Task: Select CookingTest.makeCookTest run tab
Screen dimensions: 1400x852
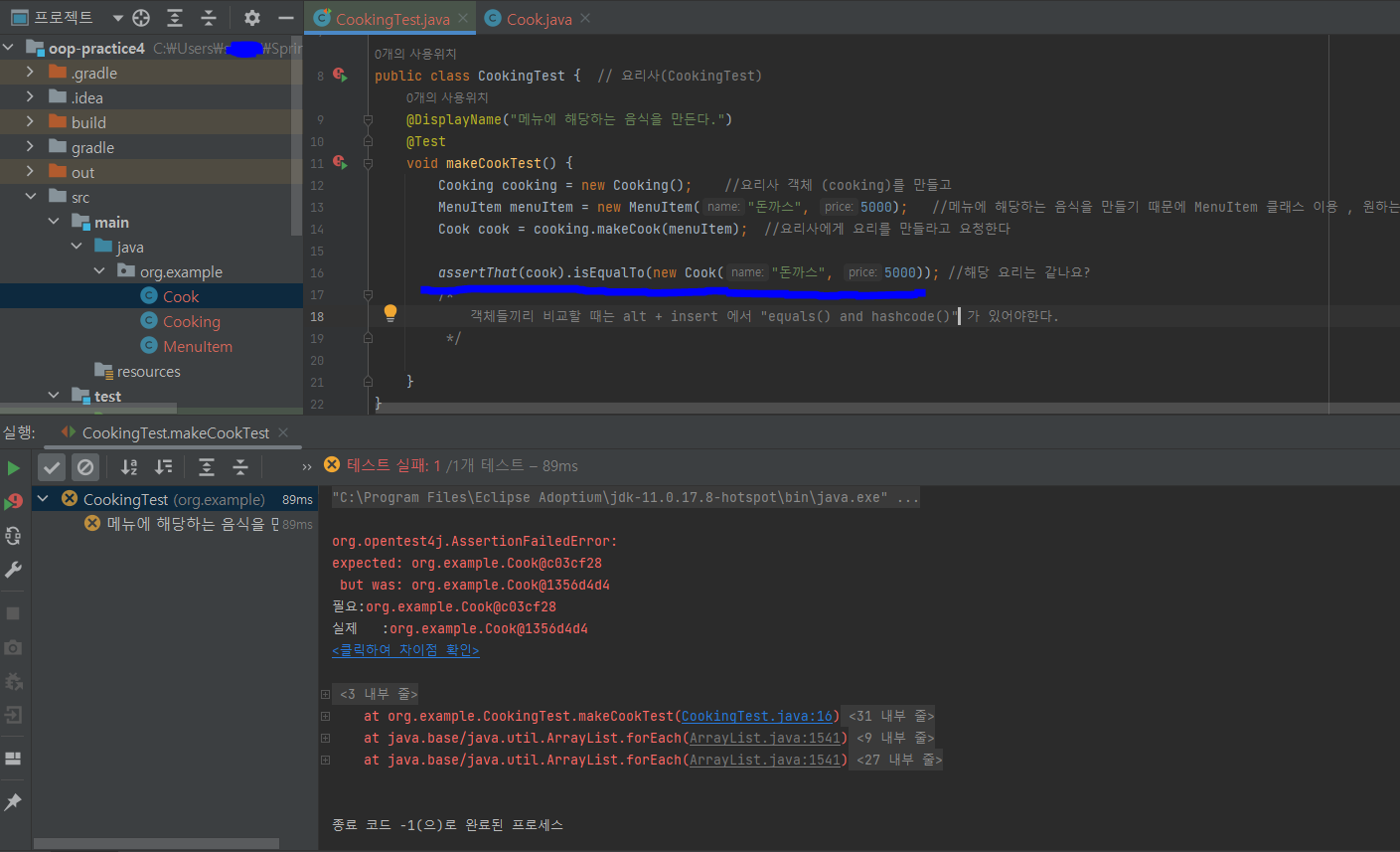Action: [176, 432]
